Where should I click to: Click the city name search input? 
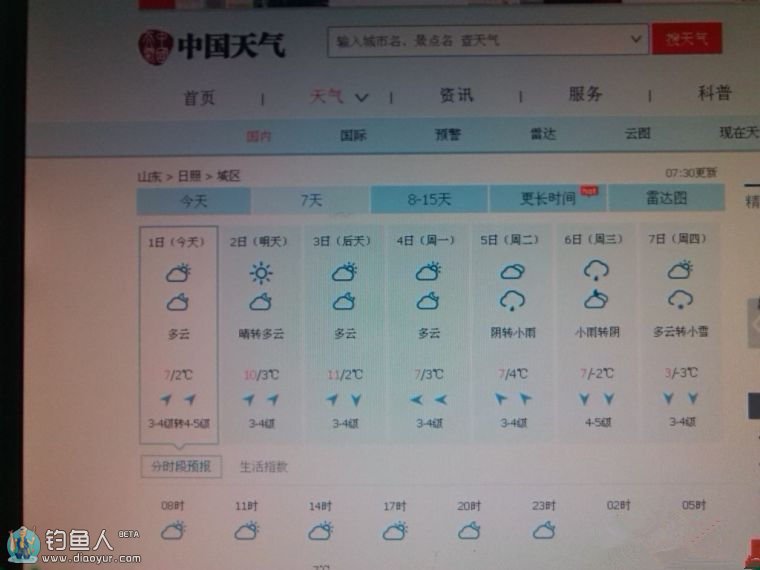[x=478, y=41]
